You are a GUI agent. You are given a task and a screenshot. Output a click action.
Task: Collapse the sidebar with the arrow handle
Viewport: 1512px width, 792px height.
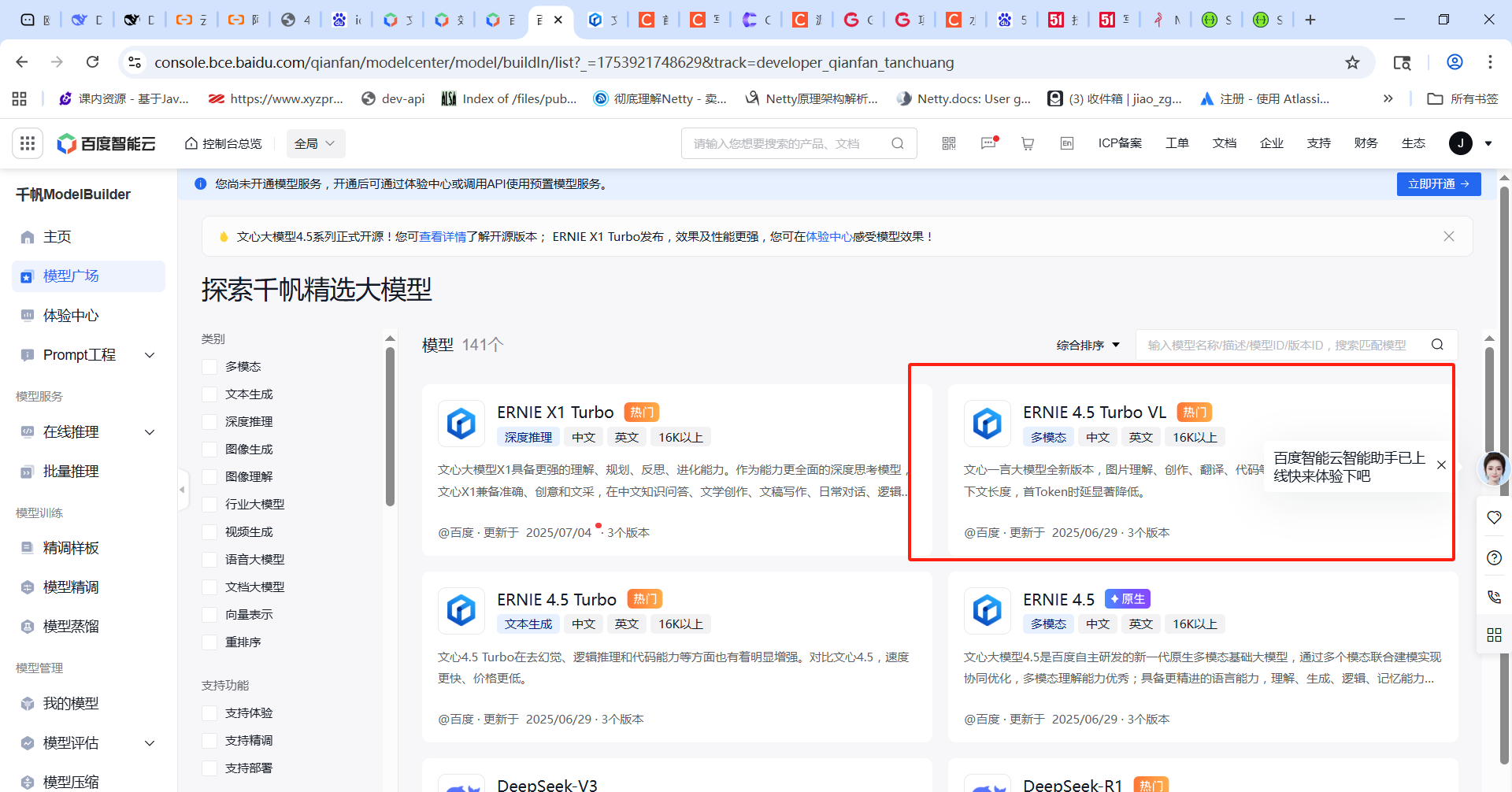pos(183,489)
